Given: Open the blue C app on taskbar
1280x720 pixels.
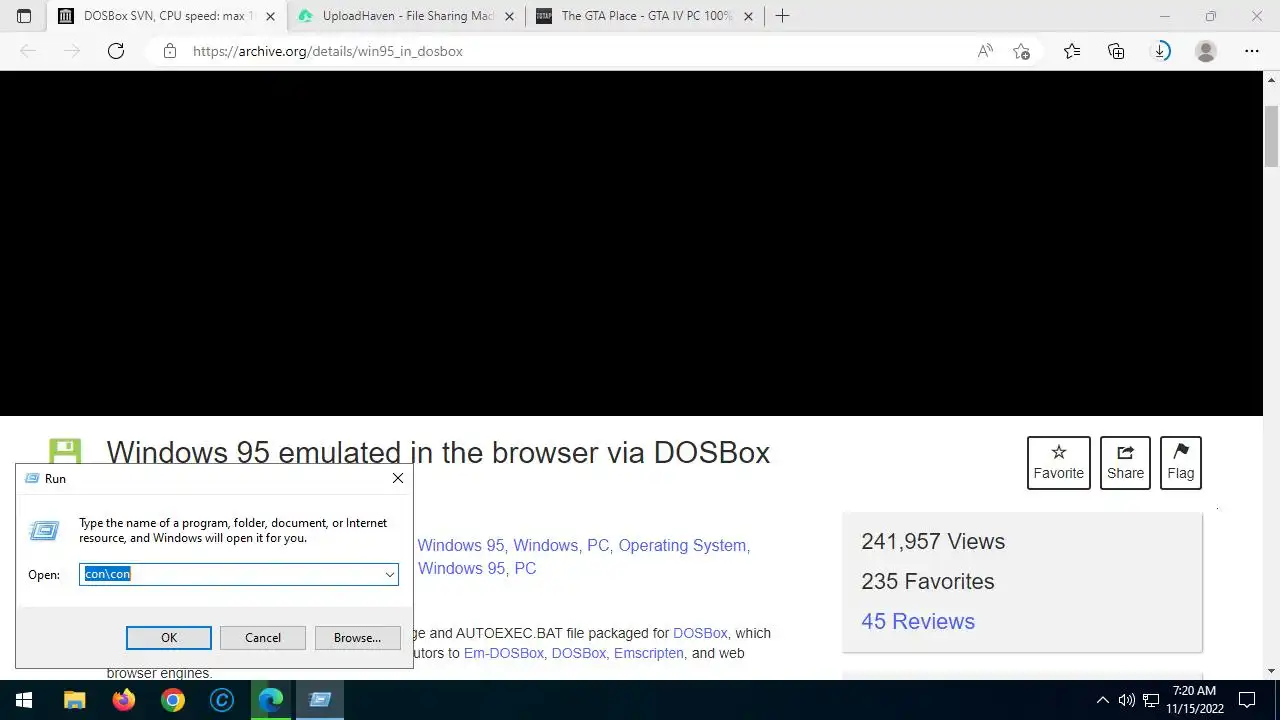Looking at the screenshot, I should click(222, 700).
